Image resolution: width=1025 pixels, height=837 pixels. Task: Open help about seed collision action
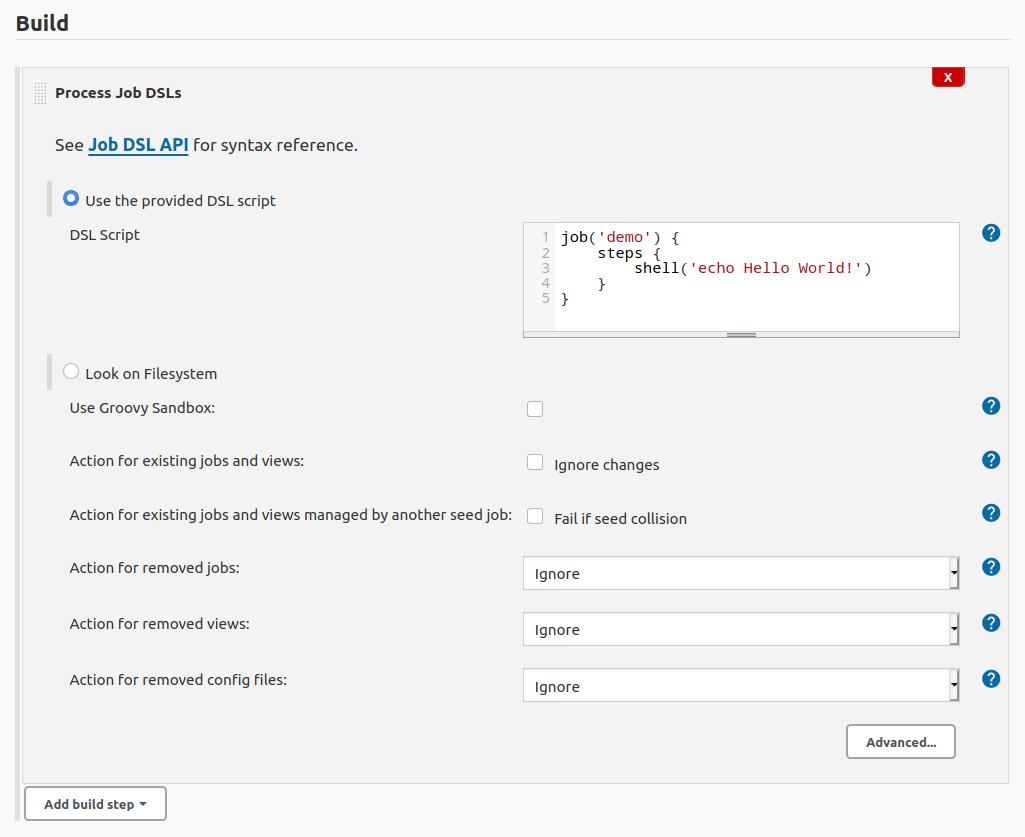(x=990, y=513)
